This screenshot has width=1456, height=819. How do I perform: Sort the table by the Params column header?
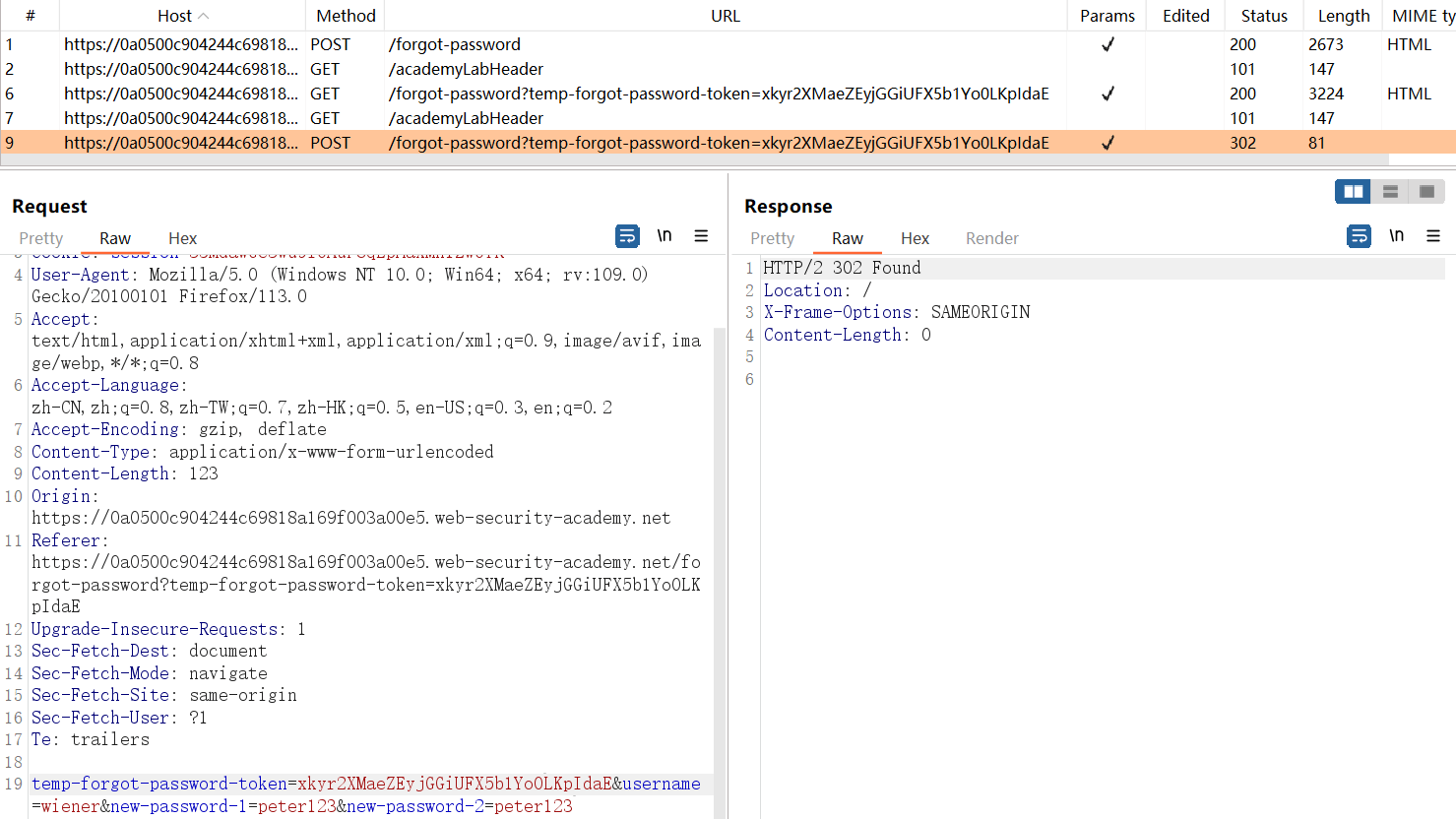tap(1108, 16)
